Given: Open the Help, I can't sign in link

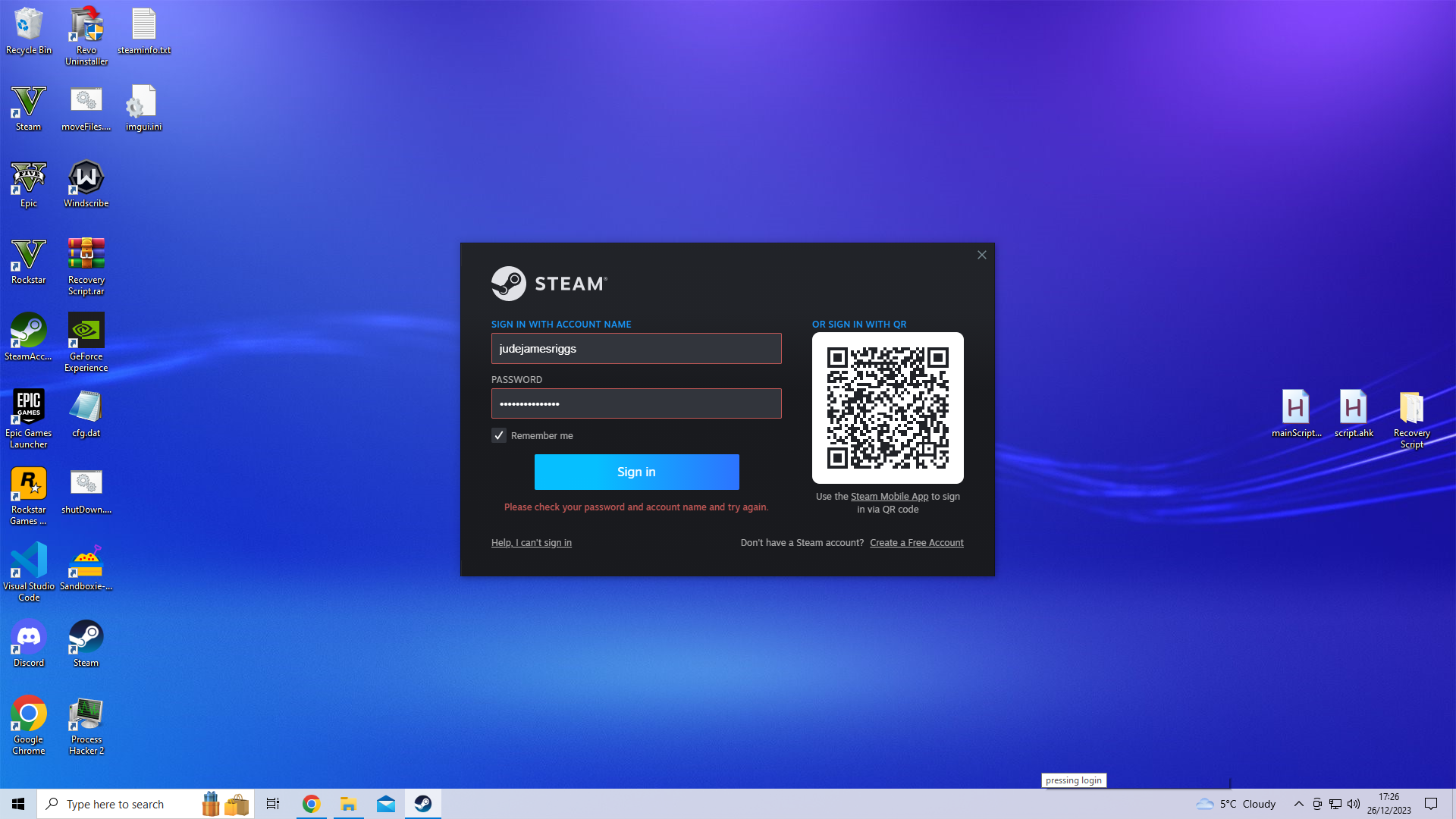Looking at the screenshot, I should coord(531,543).
